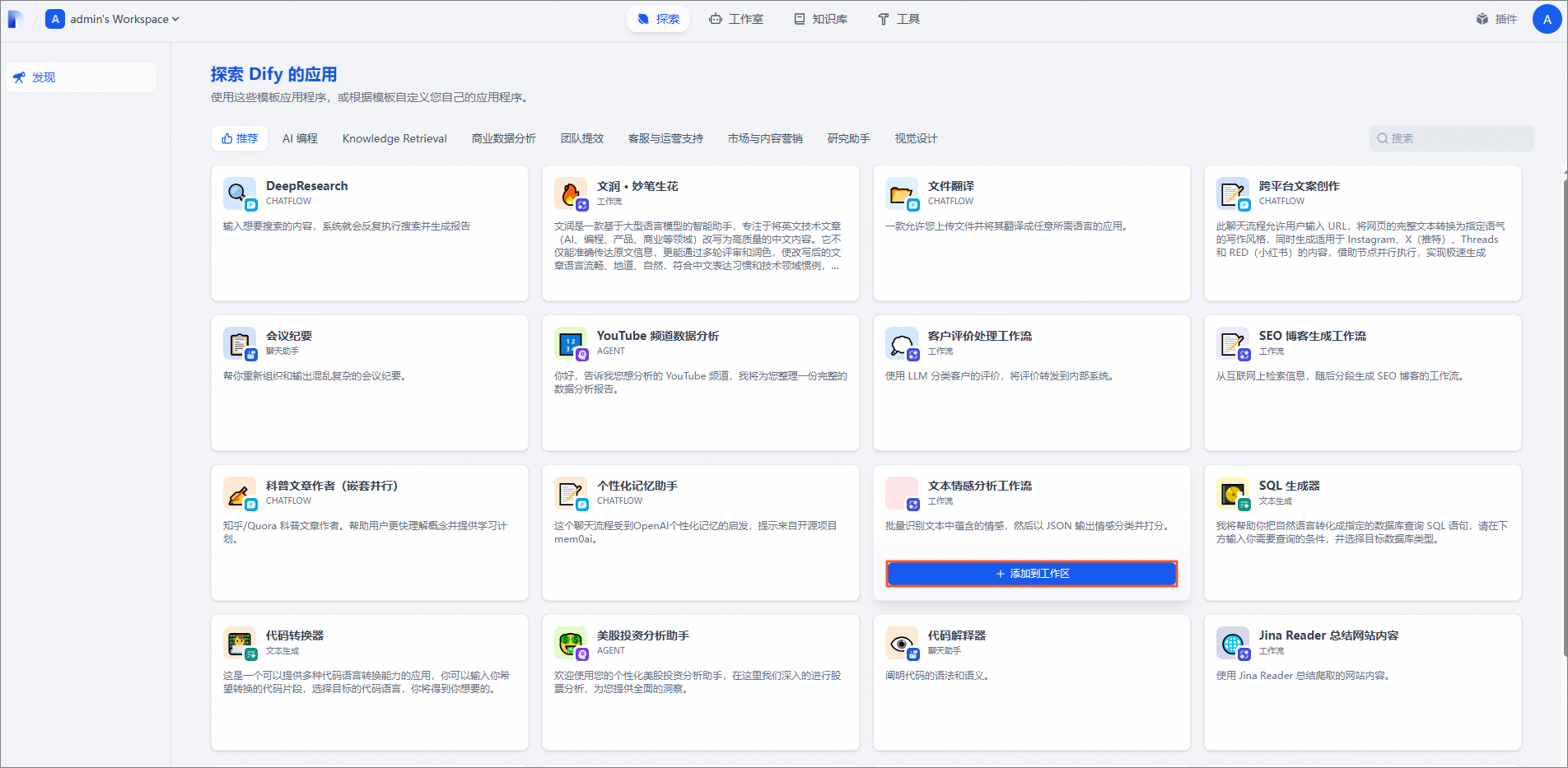Viewport: 1568px width, 768px height.
Task: Click the 代码解释器 eye icon
Action: (901, 643)
